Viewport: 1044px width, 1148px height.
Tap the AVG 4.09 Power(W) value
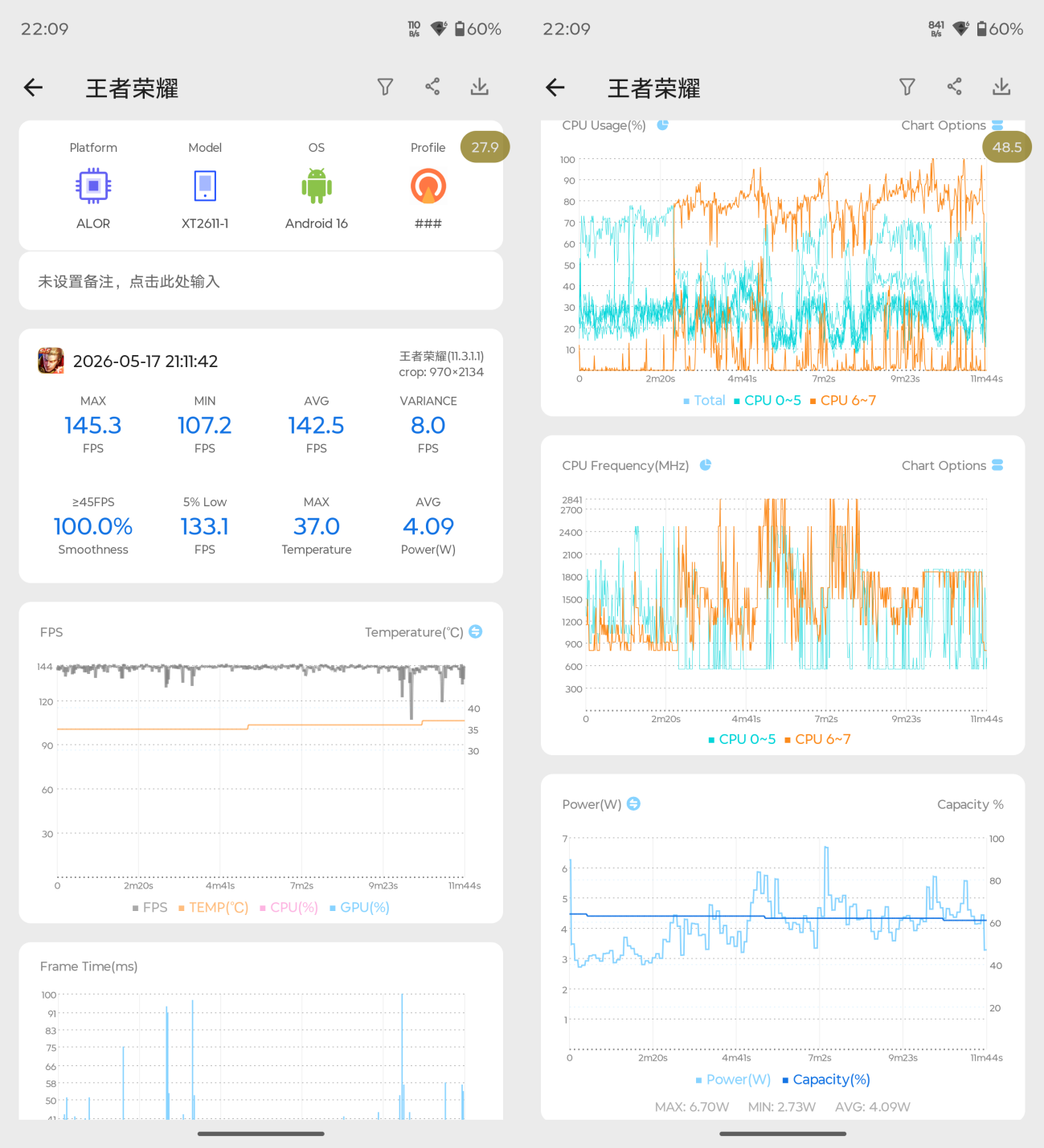428,526
